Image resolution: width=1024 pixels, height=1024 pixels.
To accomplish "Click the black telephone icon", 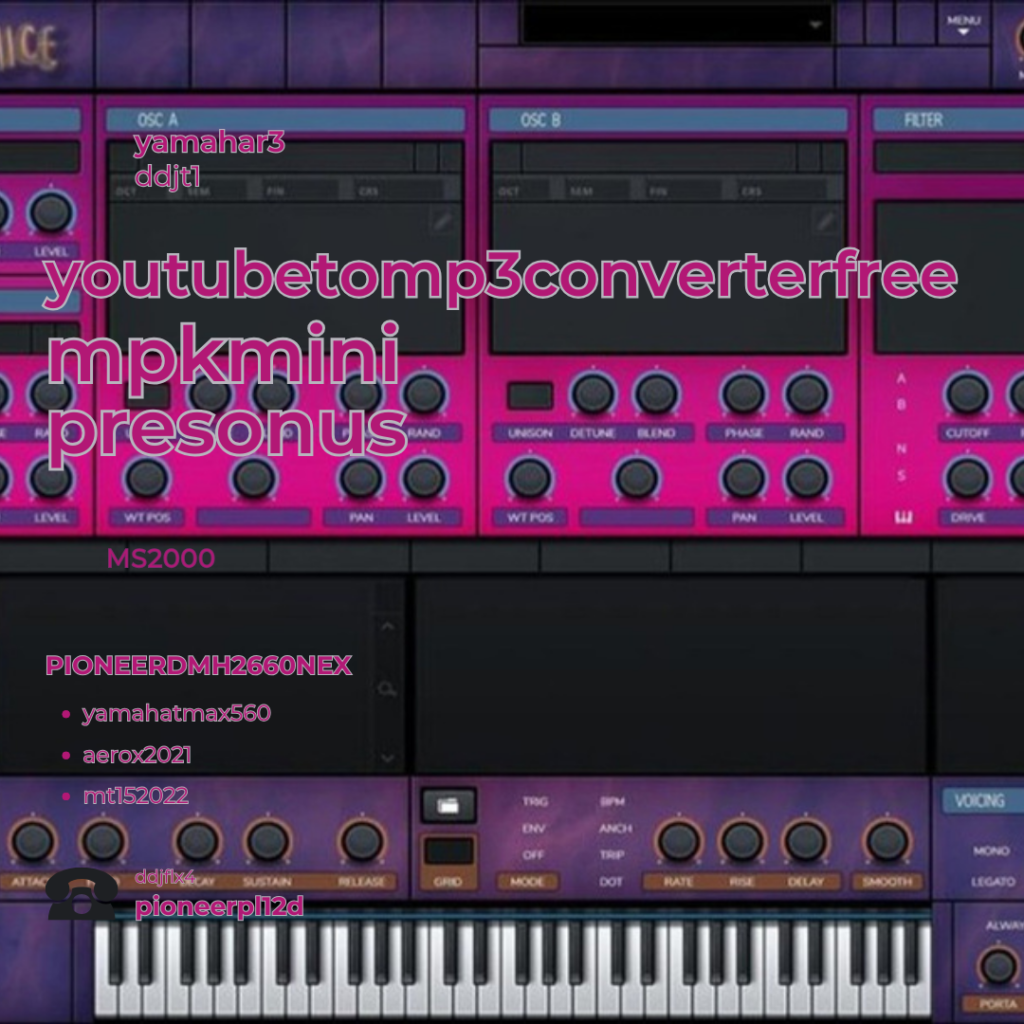I will 82,894.
